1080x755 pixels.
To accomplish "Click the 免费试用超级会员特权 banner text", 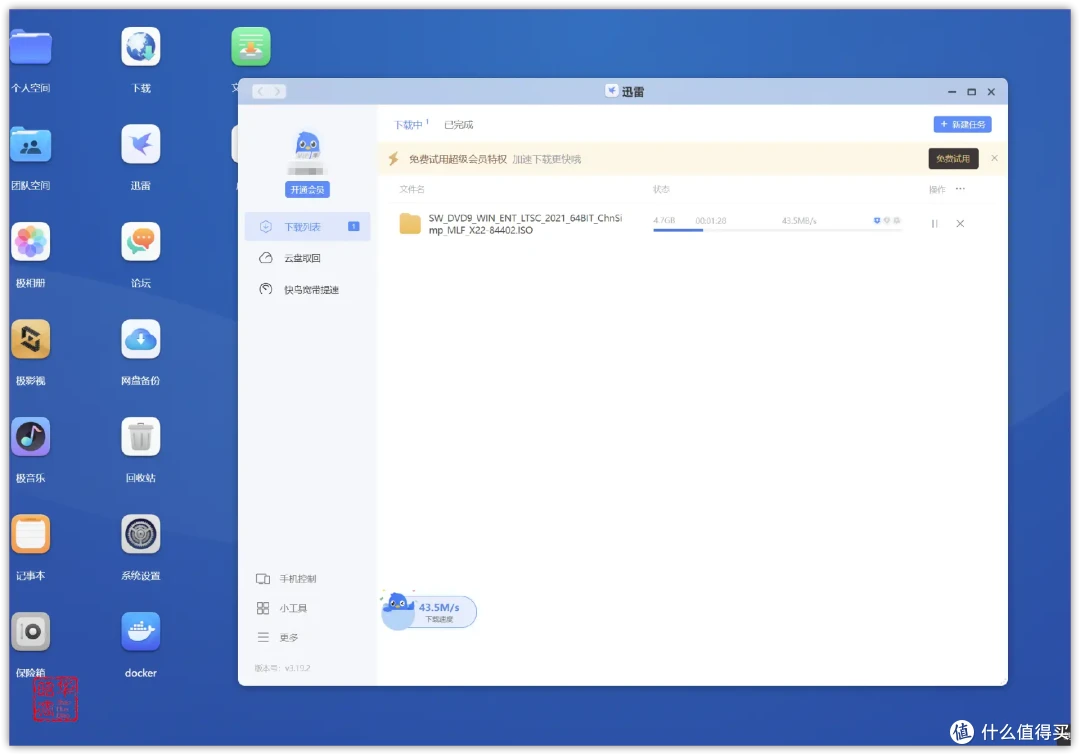I will point(457,159).
